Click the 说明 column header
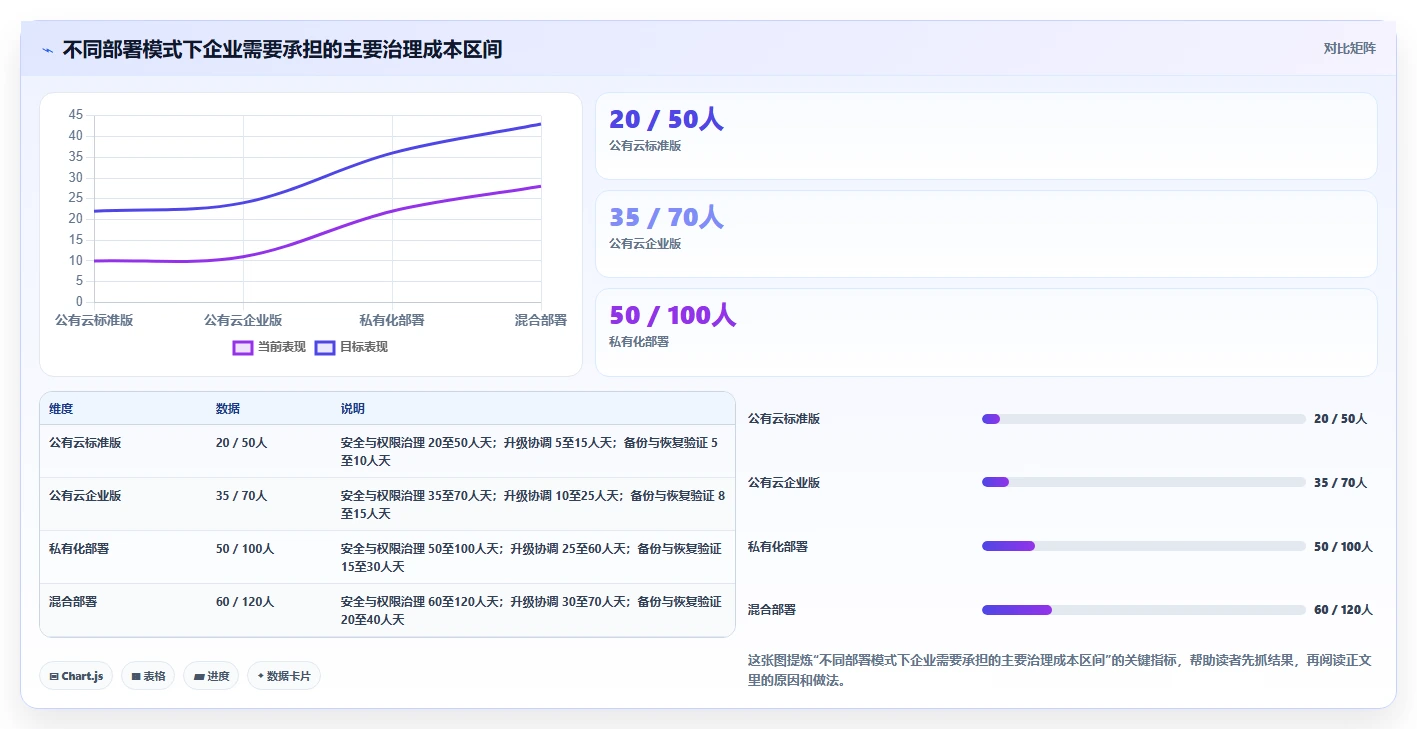Image resolution: width=1417 pixels, height=729 pixels. [x=353, y=409]
